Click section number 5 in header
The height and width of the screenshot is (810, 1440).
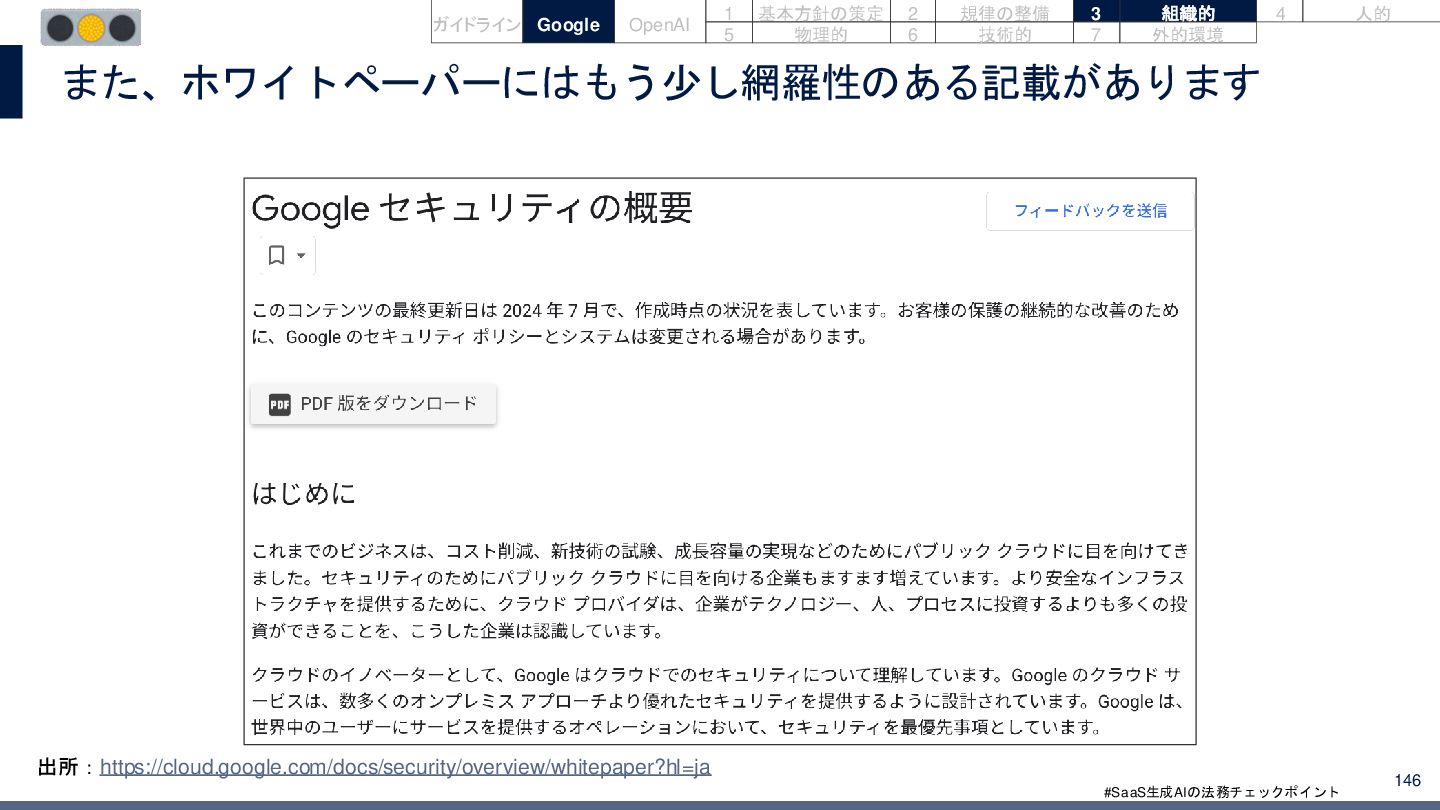tap(729, 34)
